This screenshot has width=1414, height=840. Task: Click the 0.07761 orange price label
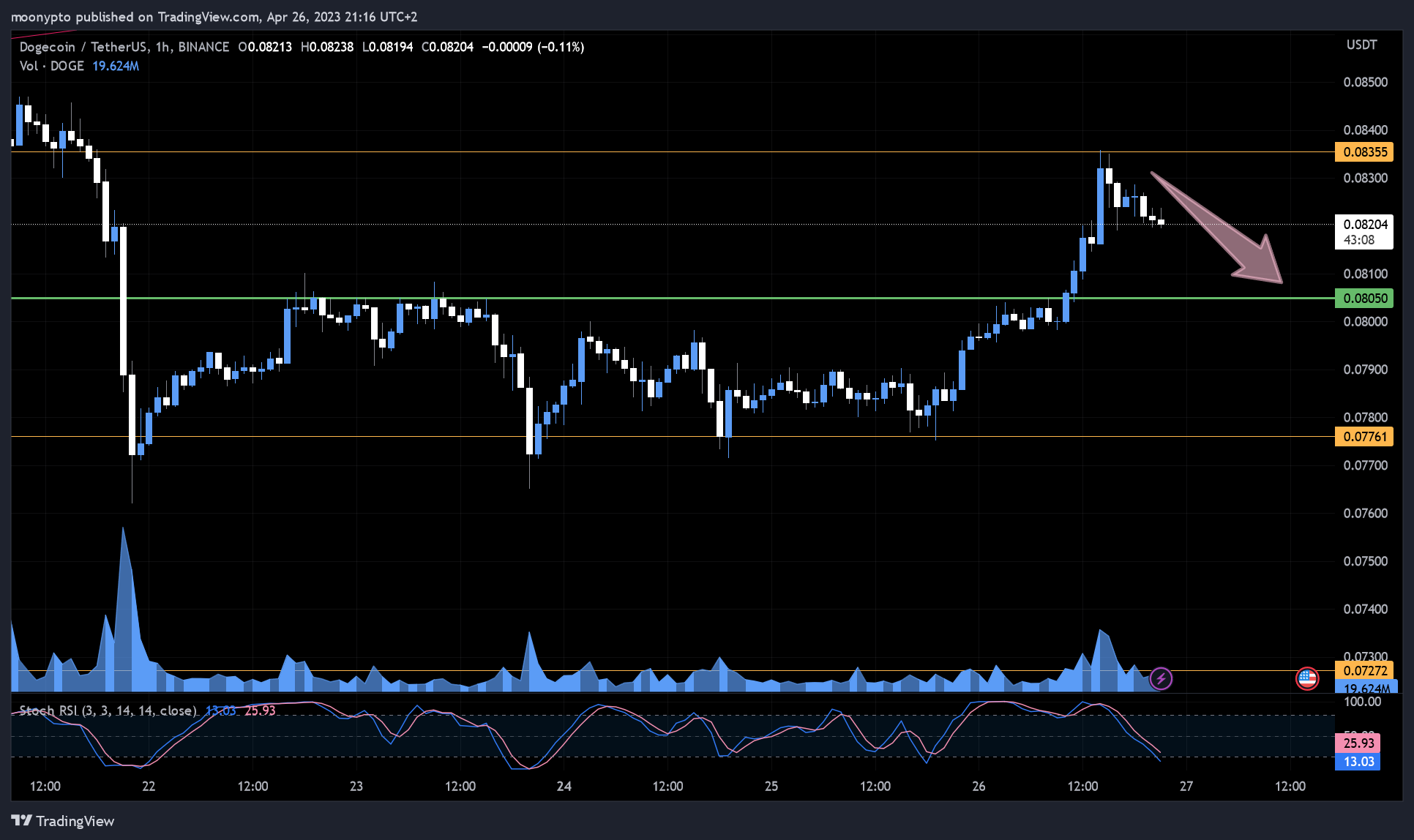1364,437
